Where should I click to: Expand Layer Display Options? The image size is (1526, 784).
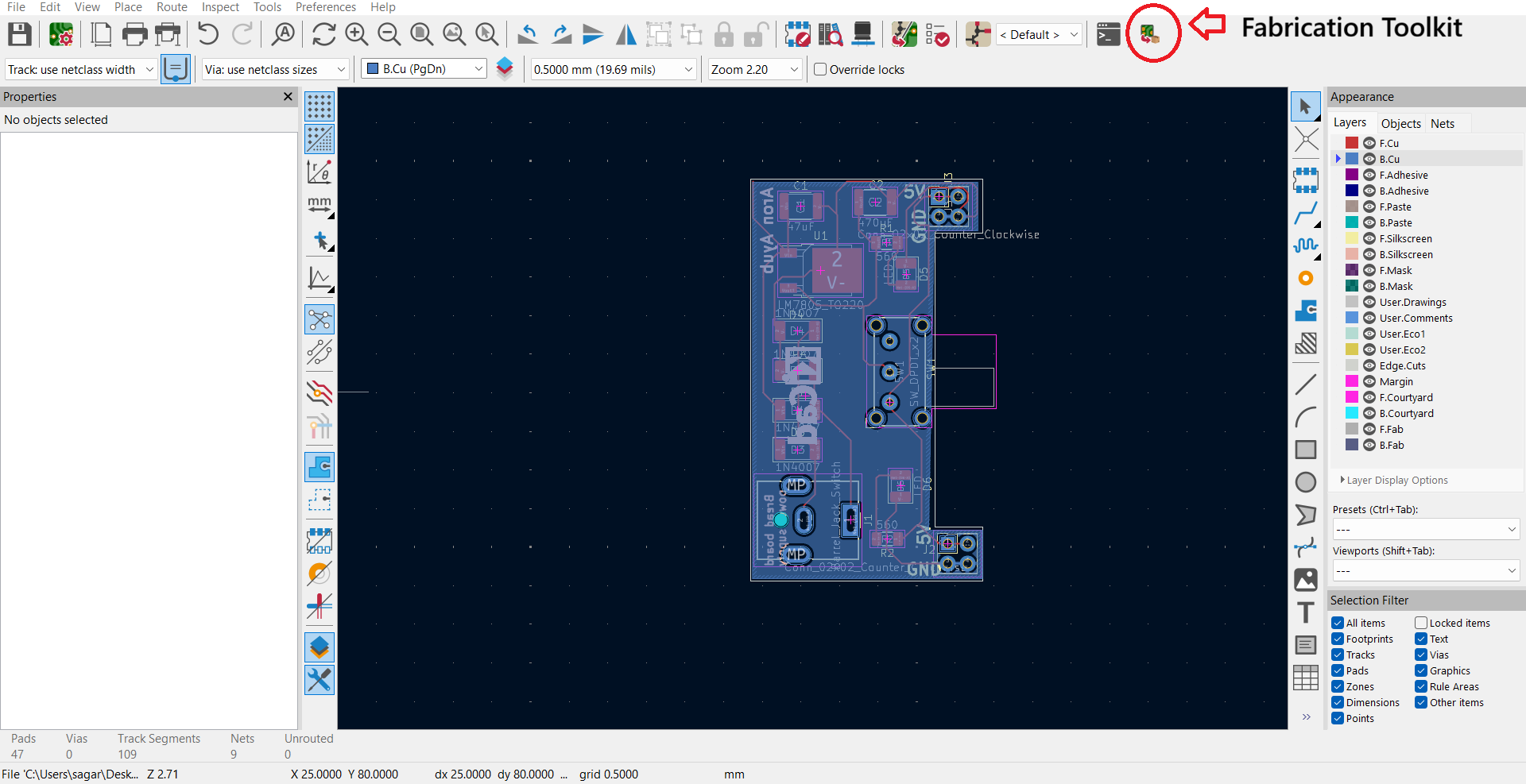[1394, 480]
